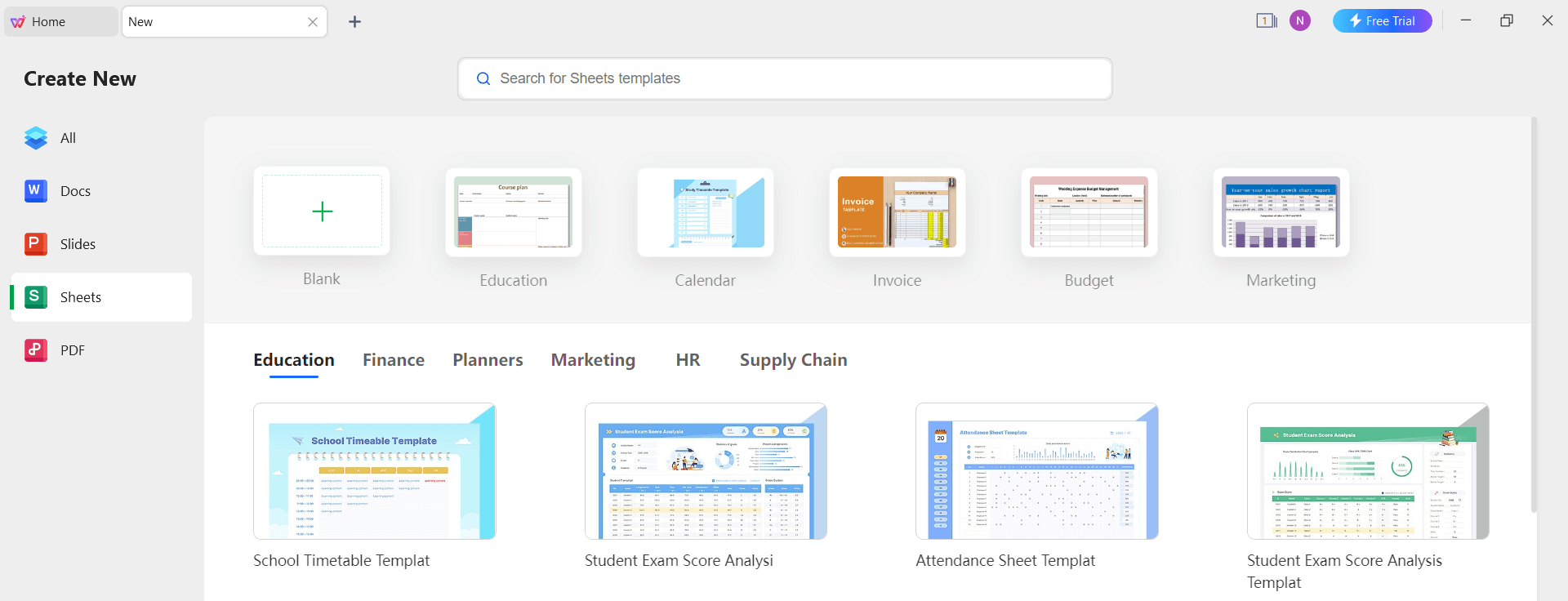Open the Invoice template category
1568x601 pixels.
(897, 212)
